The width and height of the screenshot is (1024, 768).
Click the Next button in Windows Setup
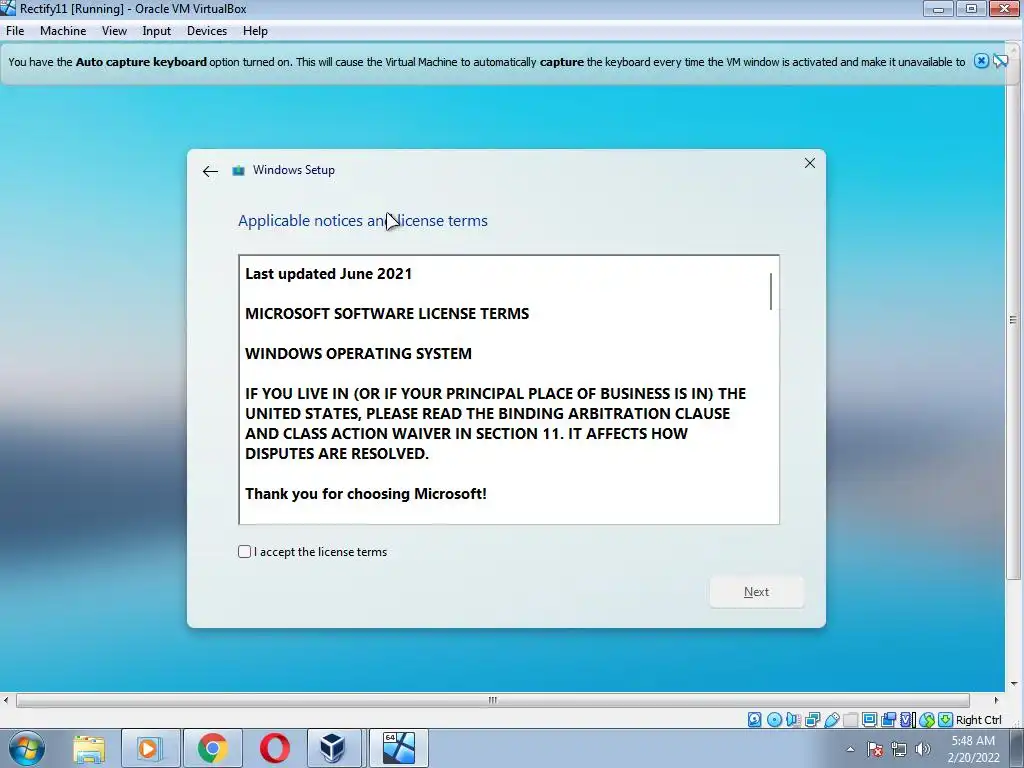point(757,592)
